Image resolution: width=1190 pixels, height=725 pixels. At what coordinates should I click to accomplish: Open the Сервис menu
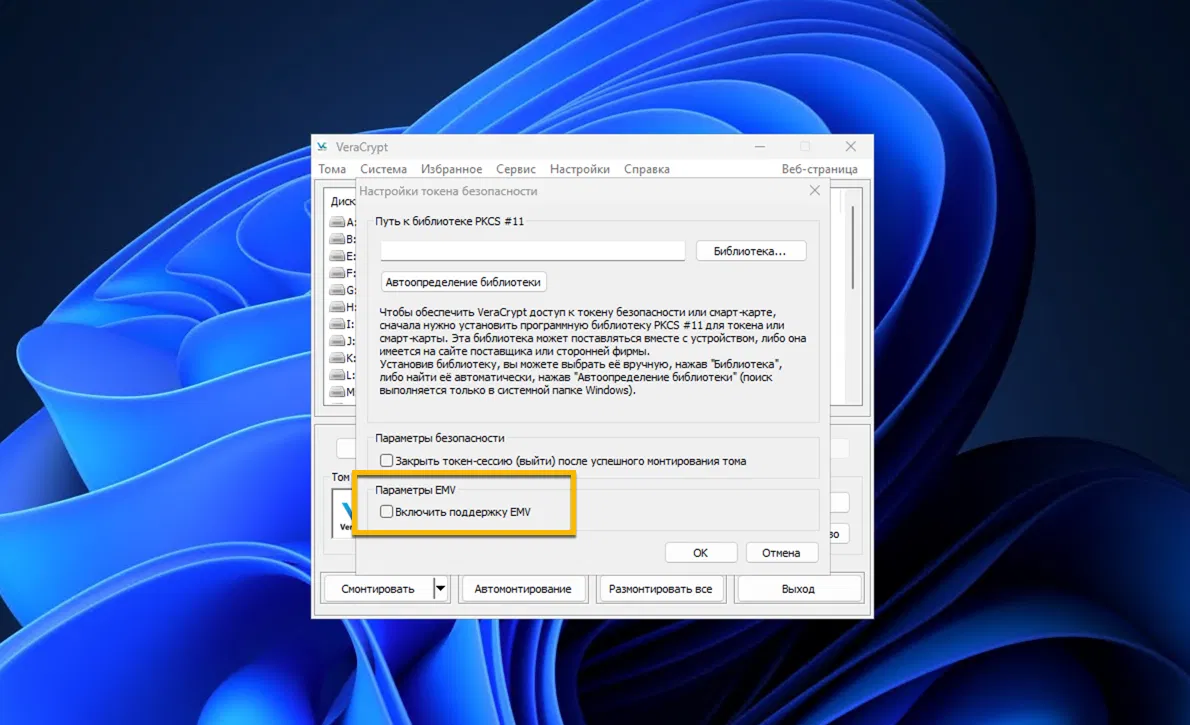515,169
